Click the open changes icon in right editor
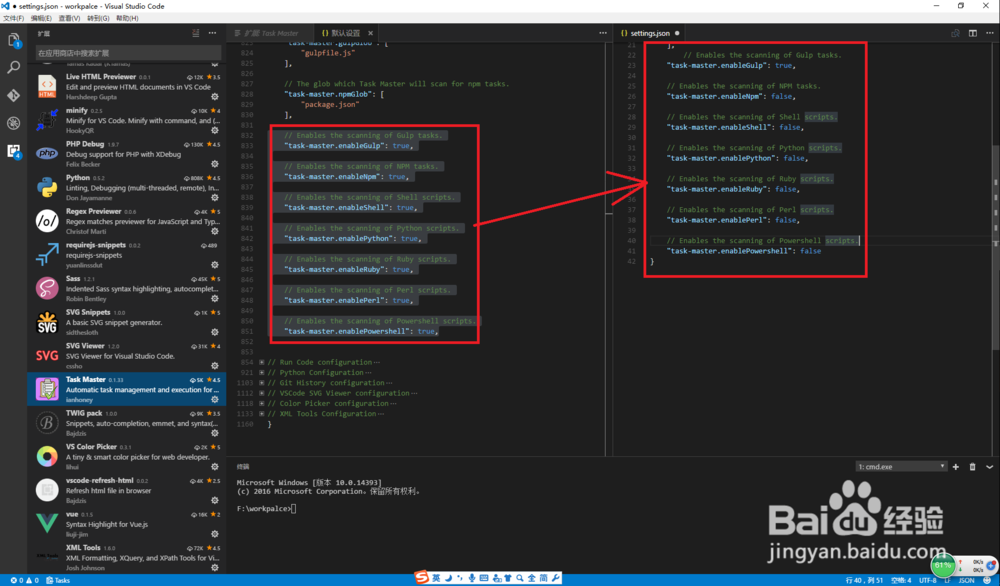The width and height of the screenshot is (1000, 586). point(955,33)
